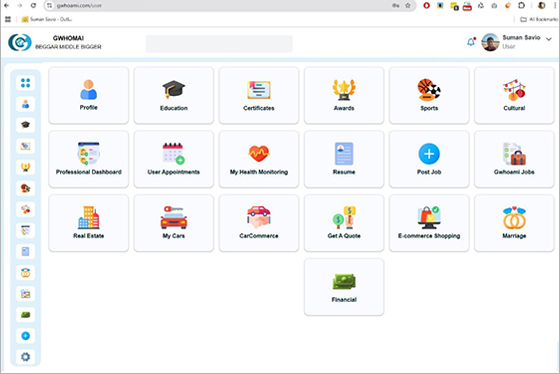Viewport: 560px width, 374px height.
Task: Click the GWHOMAI logo
Action: pos(20,42)
